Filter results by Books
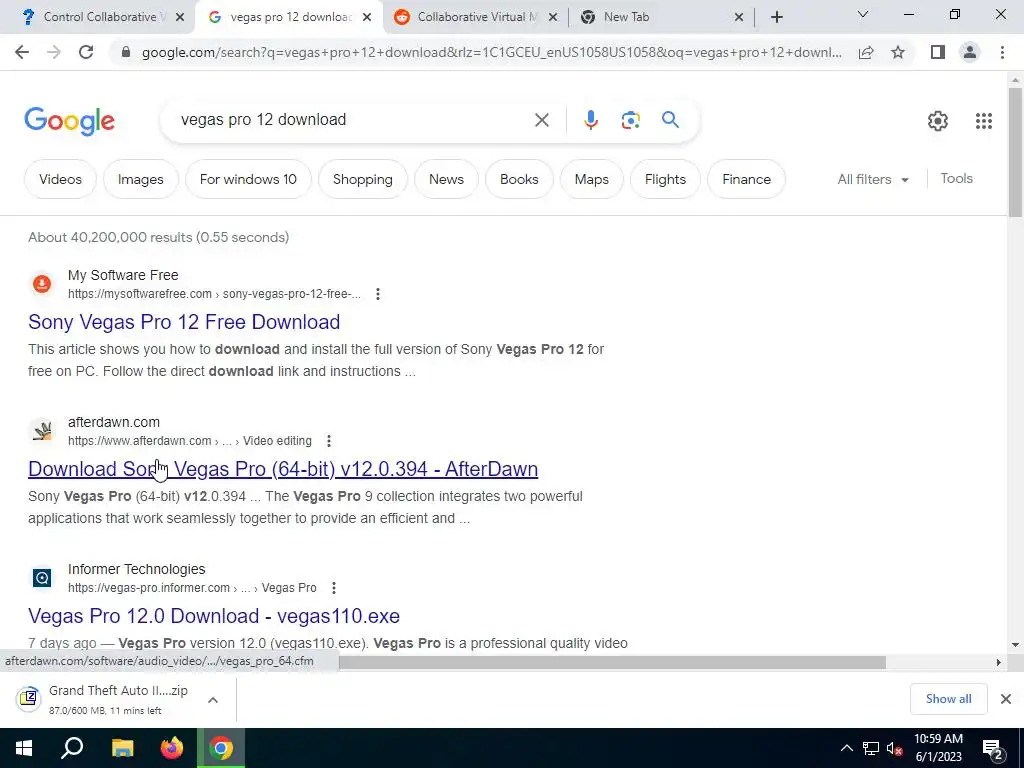Viewport: 1024px width, 768px height. (519, 179)
